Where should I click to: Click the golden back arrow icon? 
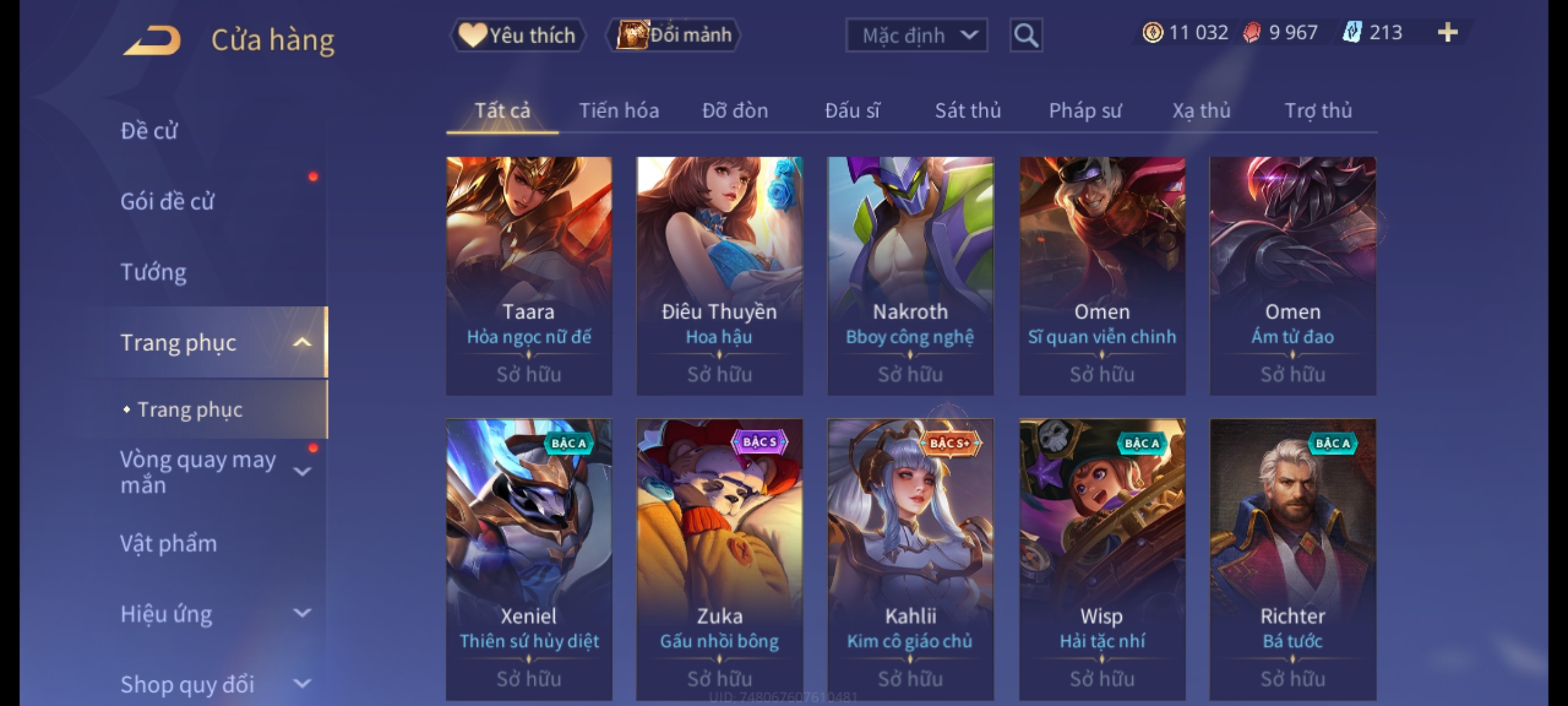[x=152, y=41]
